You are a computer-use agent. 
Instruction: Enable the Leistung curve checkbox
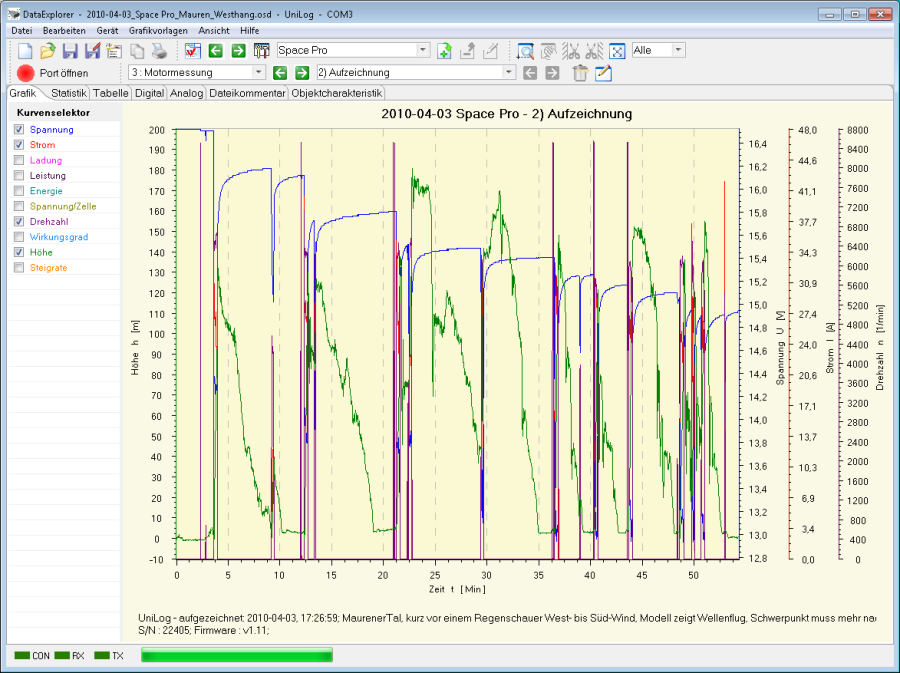(x=19, y=176)
